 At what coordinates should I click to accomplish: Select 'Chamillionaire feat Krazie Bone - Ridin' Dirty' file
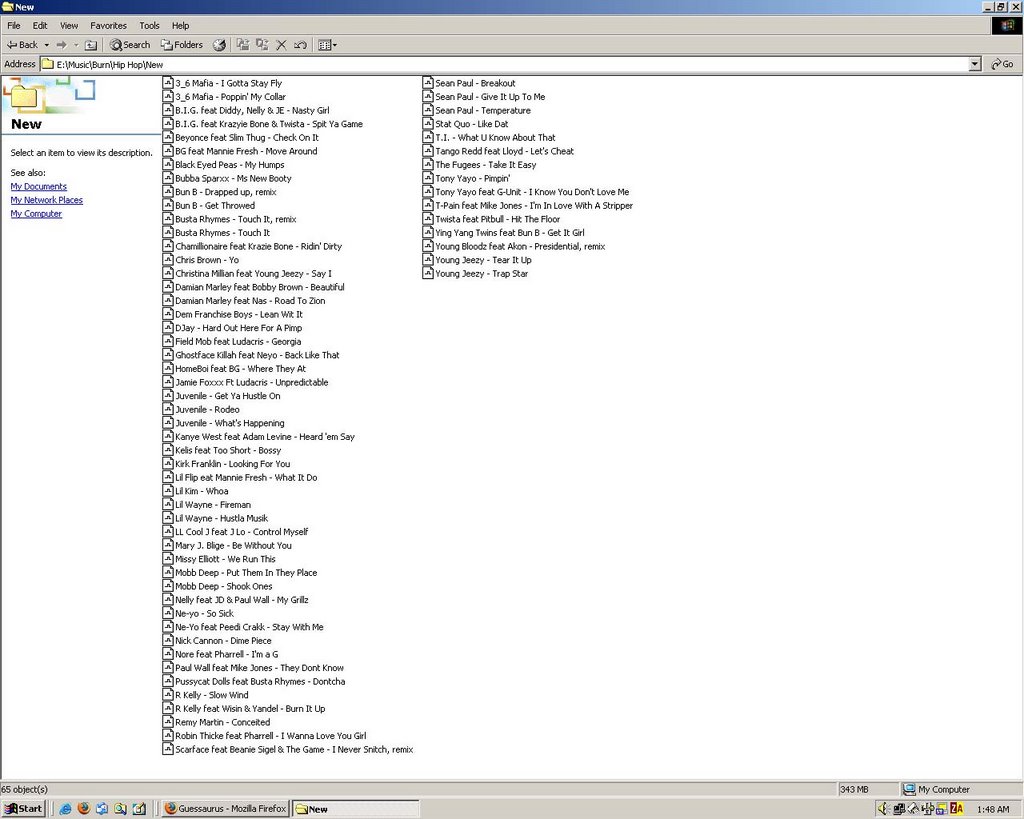[x=259, y=246]
